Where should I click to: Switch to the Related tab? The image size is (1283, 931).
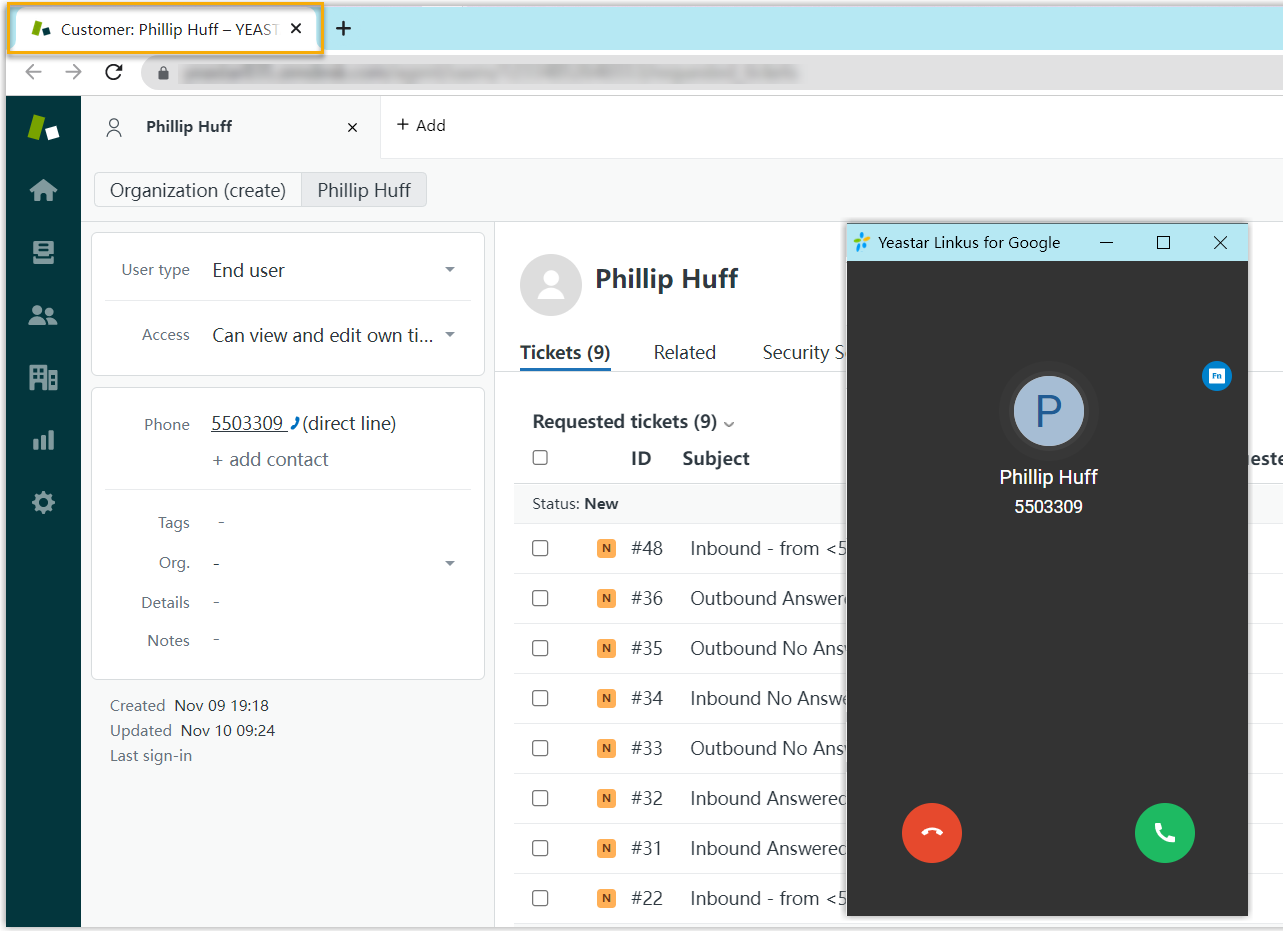[x=684, y=352]
